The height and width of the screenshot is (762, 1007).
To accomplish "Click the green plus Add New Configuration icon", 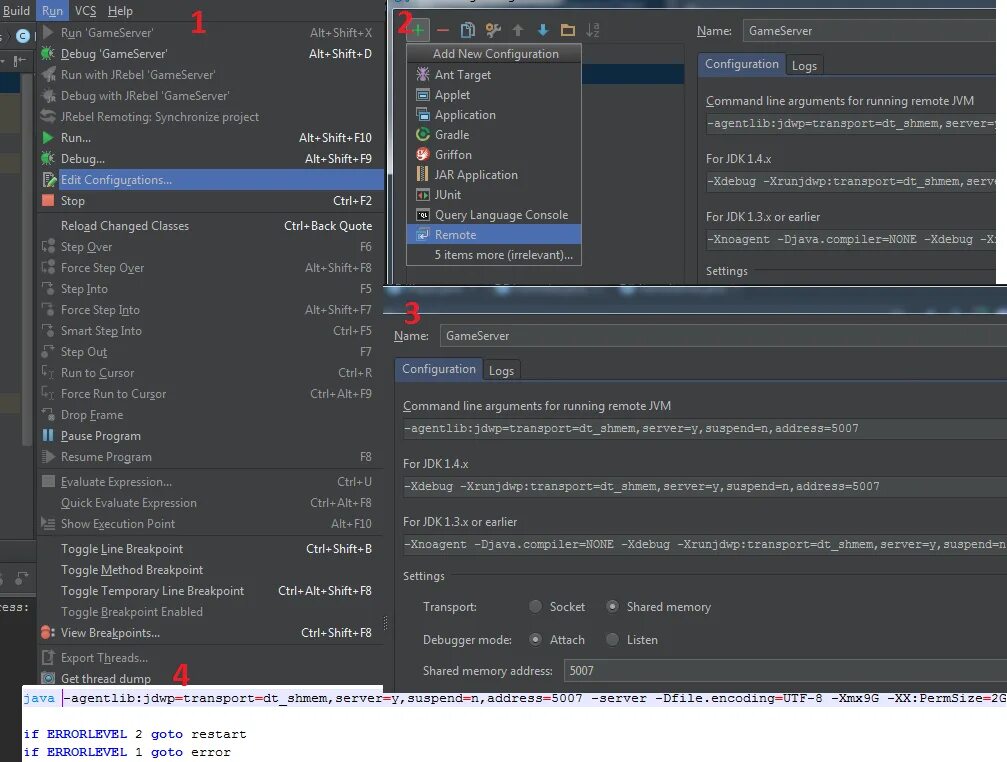I will [417, 30].
